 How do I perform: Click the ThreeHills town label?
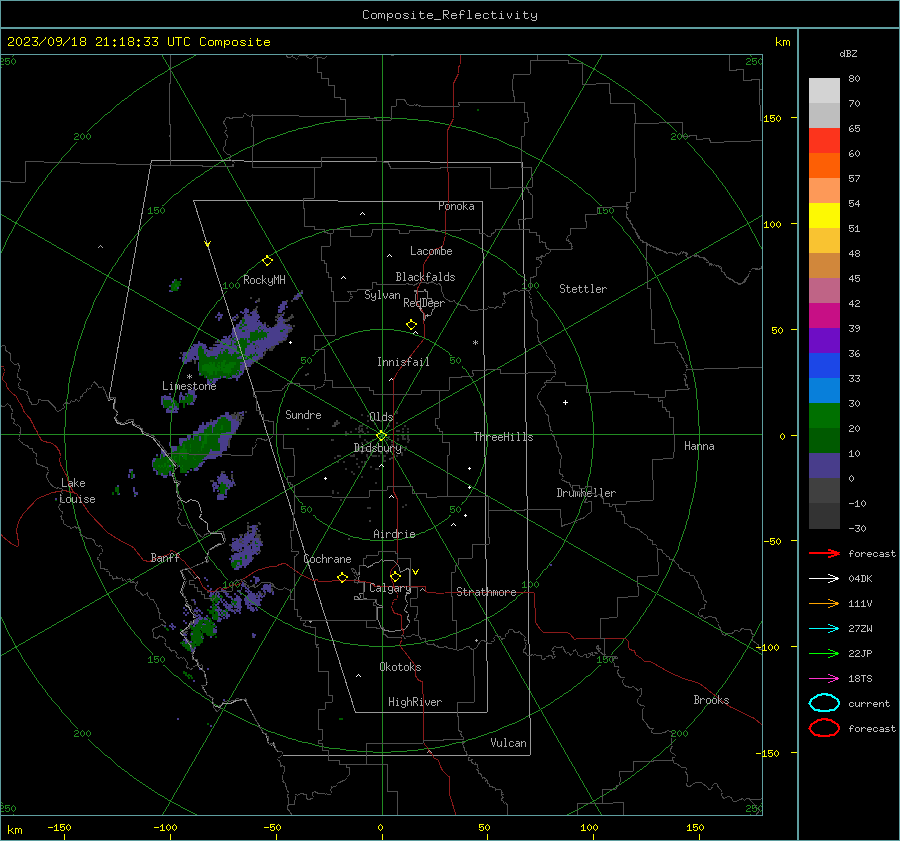(x=503, y=437)
